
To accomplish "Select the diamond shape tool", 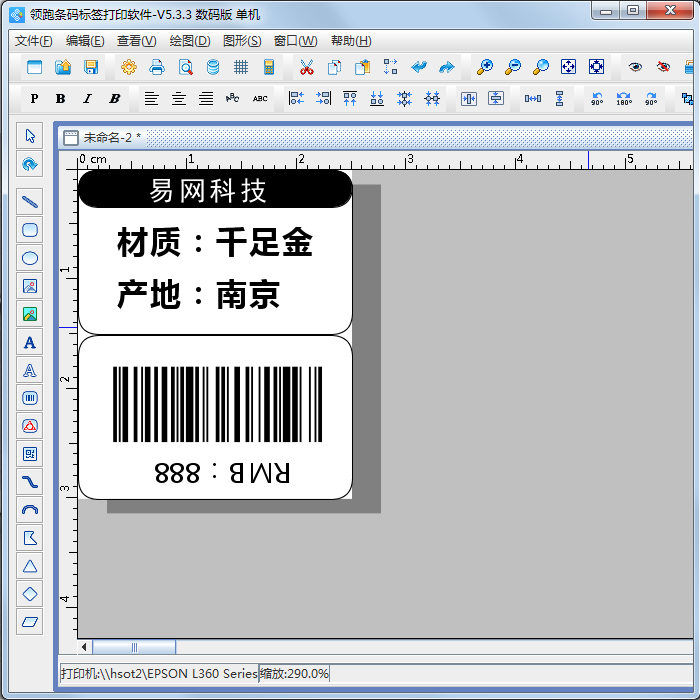I will pos(30,594).
